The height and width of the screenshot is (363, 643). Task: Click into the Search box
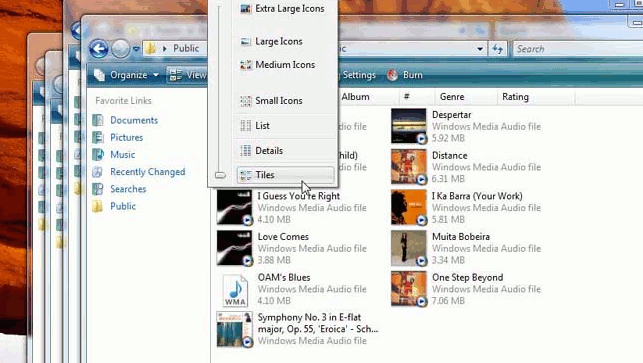(x=577, y=49)
